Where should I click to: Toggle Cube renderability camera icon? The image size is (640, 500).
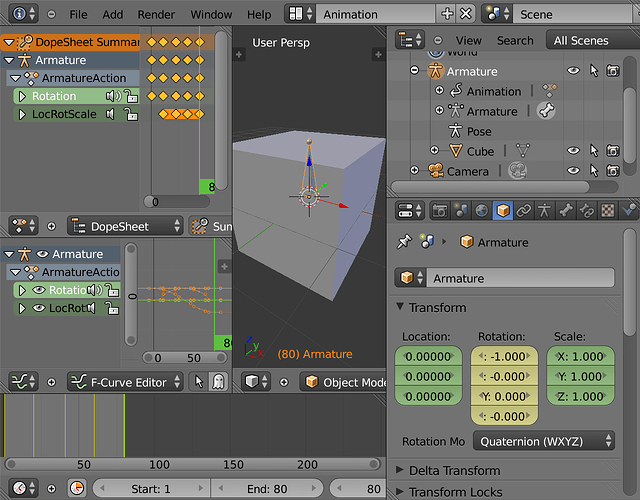613,151
